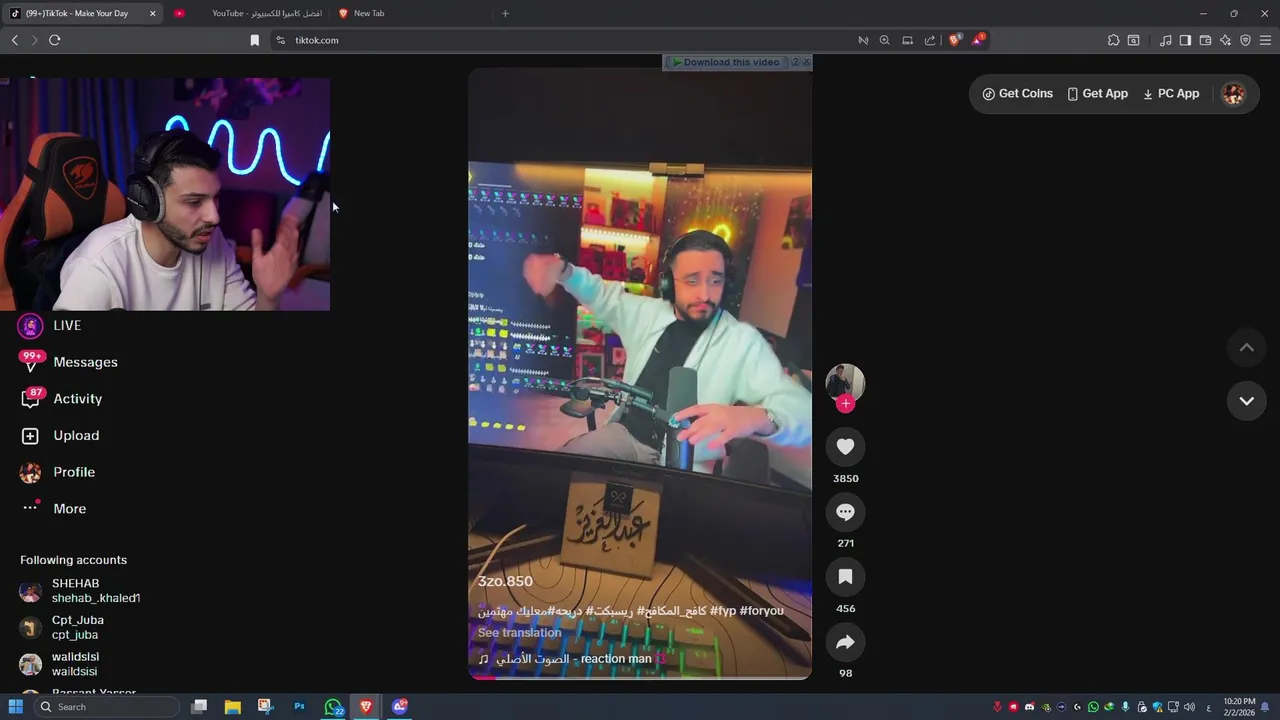Open the browser extensions puzzle icon
This screenshot has width=1280, height=720.
(x=1113, y=40)
